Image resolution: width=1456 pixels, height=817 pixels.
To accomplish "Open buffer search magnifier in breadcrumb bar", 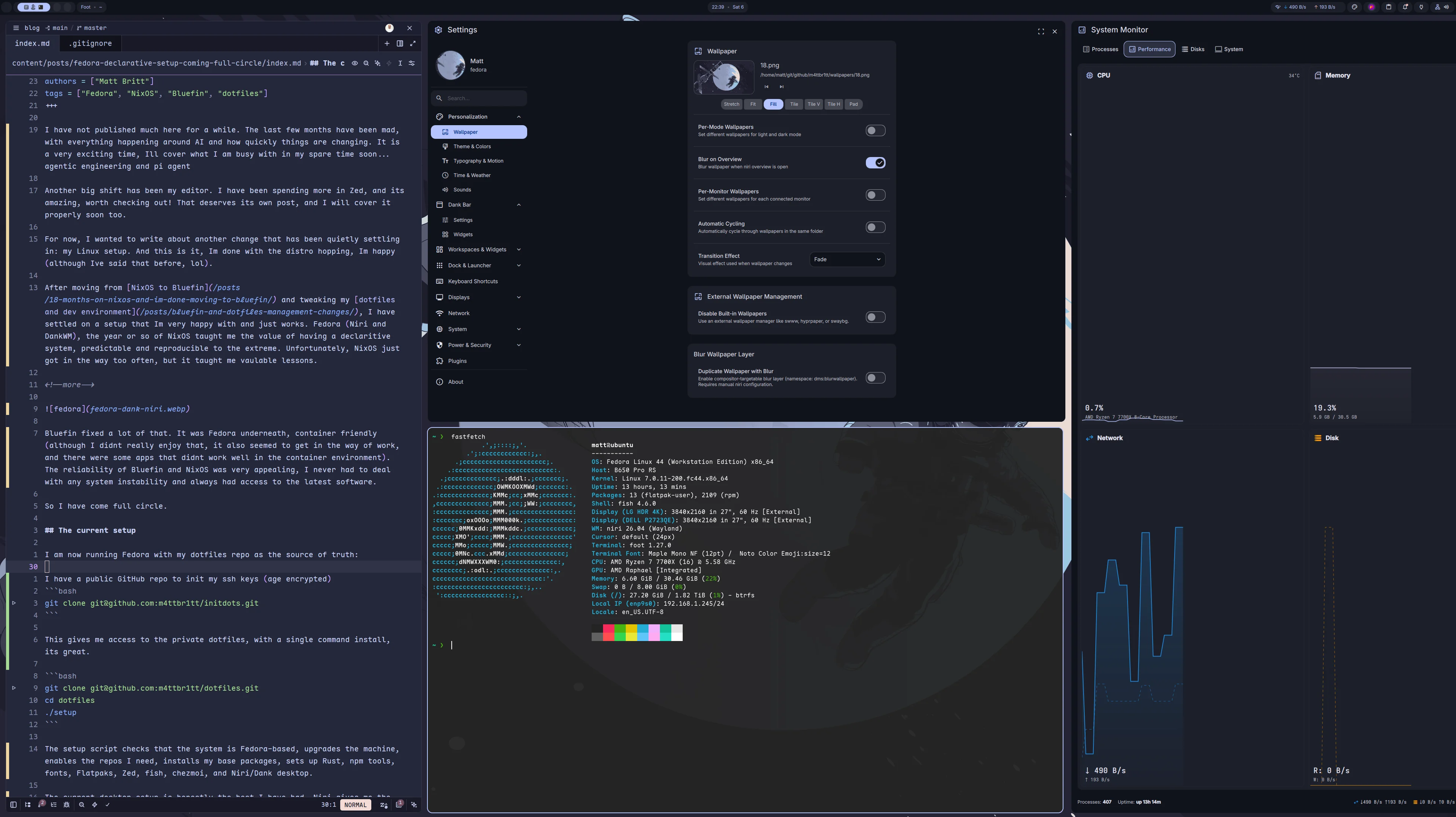I will click(366, 63).
